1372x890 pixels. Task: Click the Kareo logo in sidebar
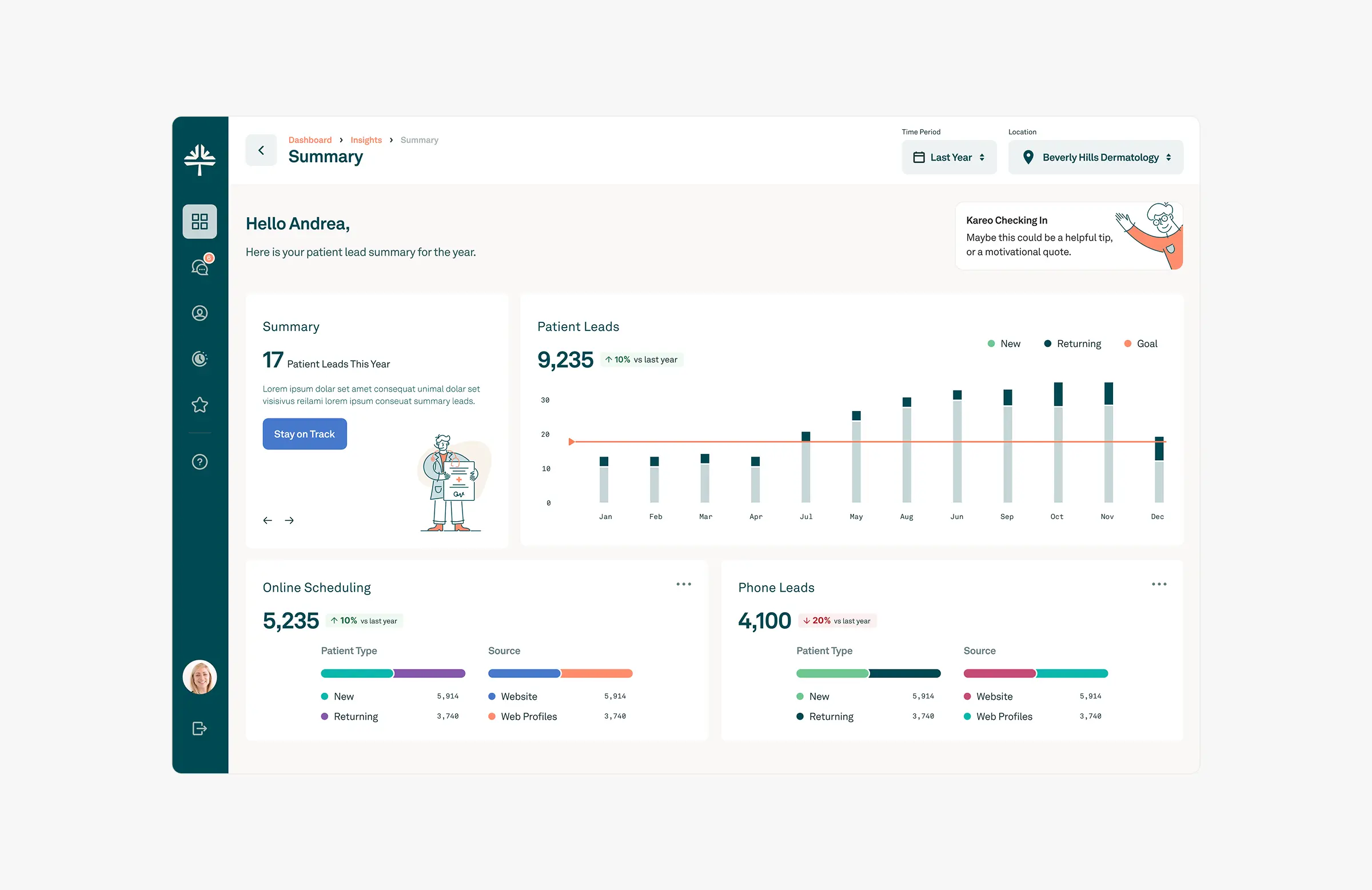click(200, 159)
